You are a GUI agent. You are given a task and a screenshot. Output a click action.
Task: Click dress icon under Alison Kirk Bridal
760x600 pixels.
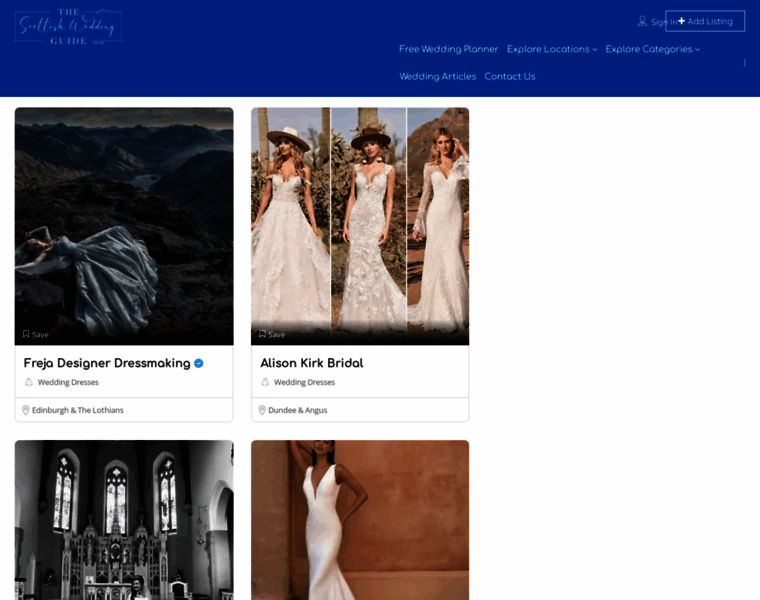pyautogui.click(x=265, y=382)
